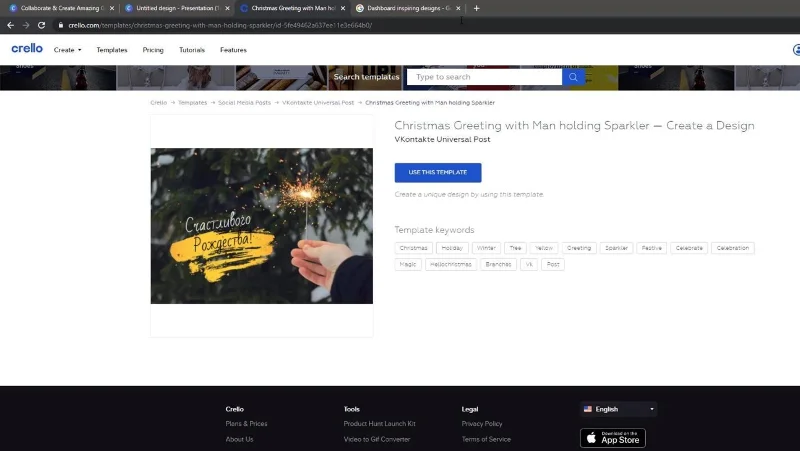800x451 pixels.
Task: Open a new browser tab with plus icon
Action: coord(476,8)
